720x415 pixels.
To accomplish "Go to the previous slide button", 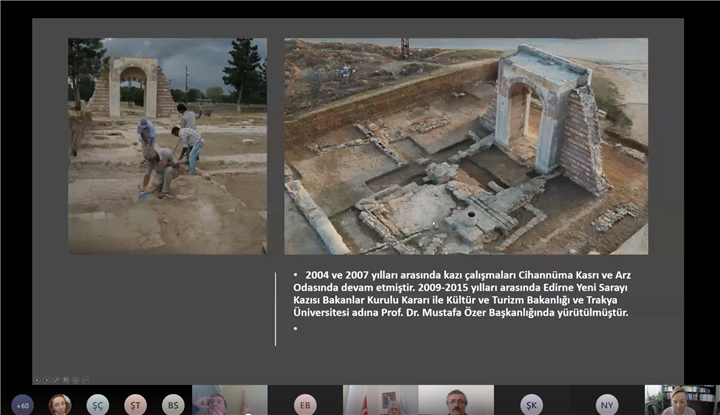I will tap(37, 380).
